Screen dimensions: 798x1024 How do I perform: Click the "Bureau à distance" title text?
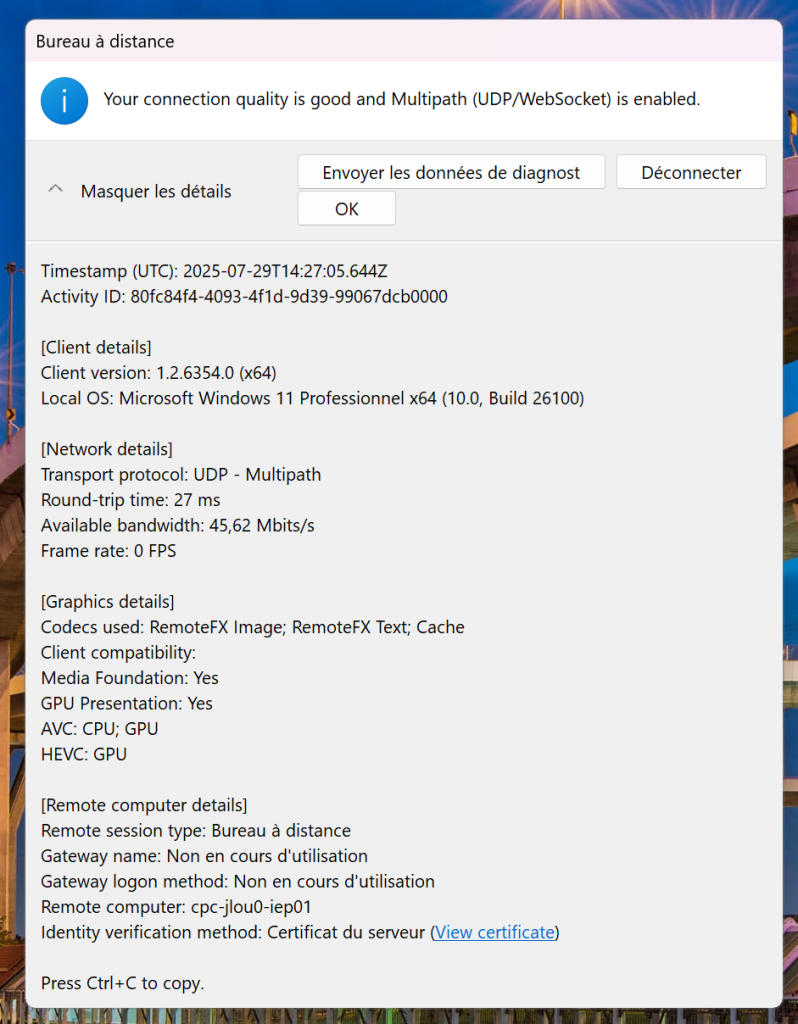tap(105, 41)
